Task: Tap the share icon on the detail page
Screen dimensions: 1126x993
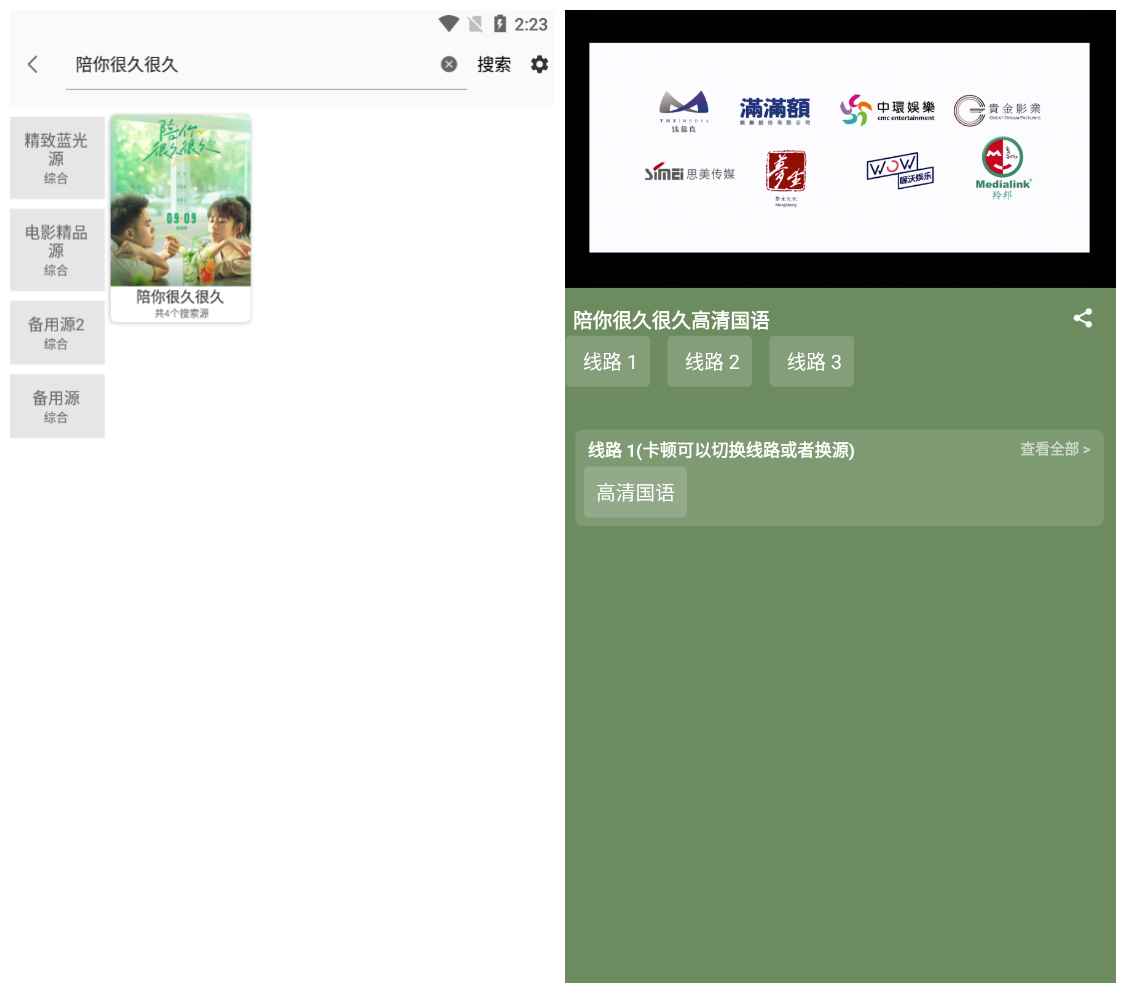Action: pyautogui.click(x=1083, y=320)
